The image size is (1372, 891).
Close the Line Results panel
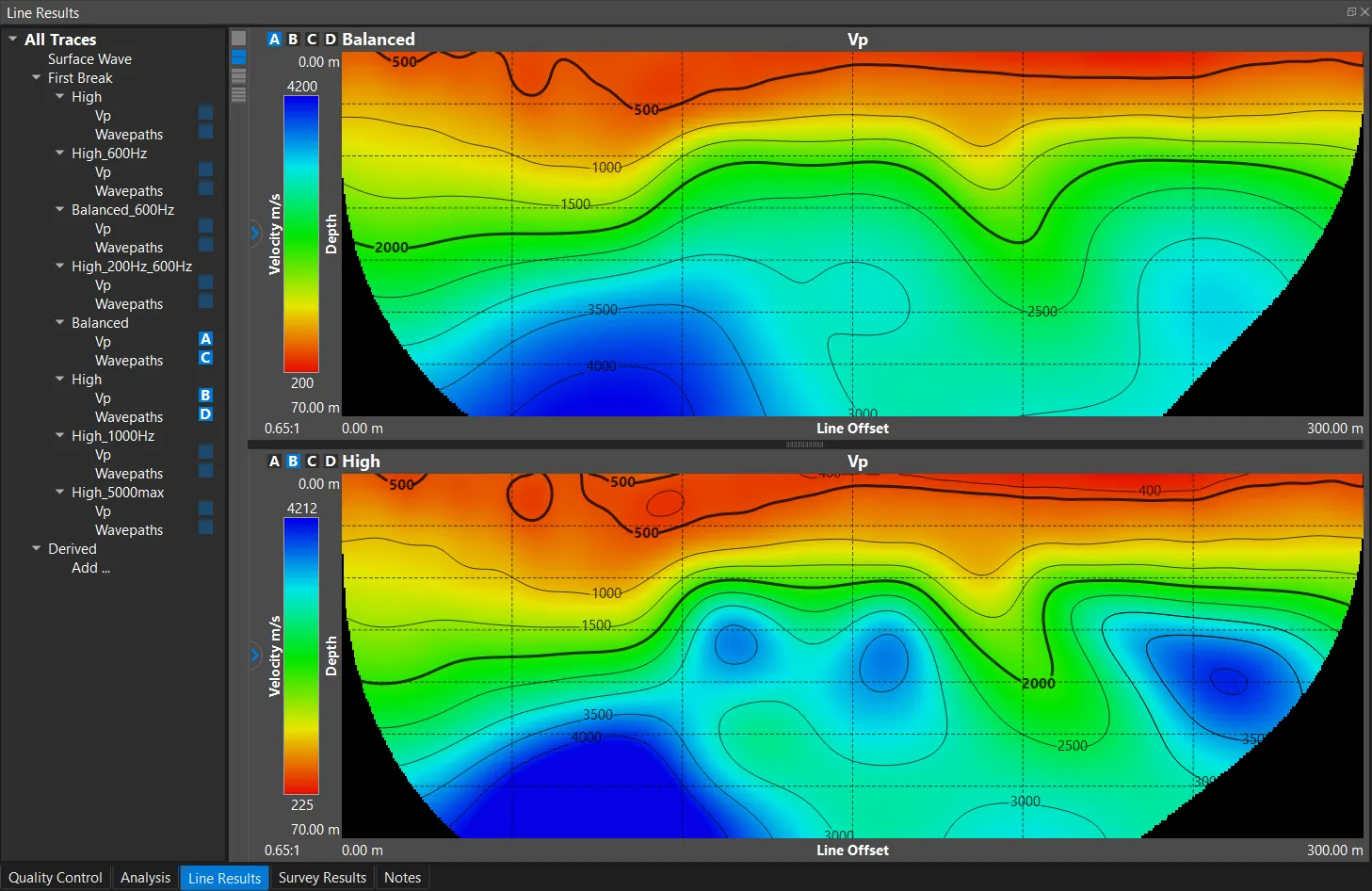[x=1364, y=12]
